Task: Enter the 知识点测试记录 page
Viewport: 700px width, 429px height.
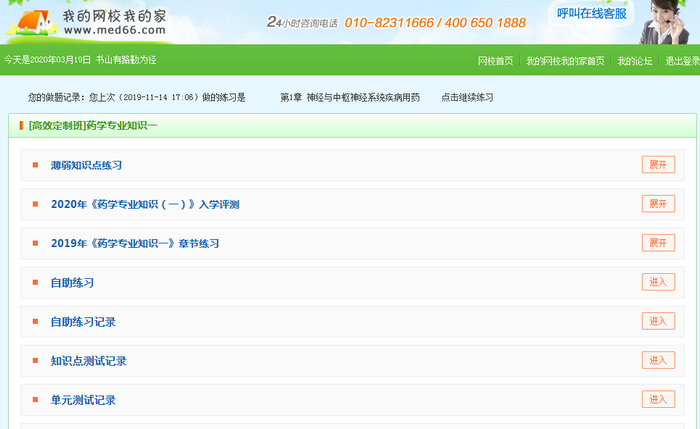Action: click(x=658, y=360)
